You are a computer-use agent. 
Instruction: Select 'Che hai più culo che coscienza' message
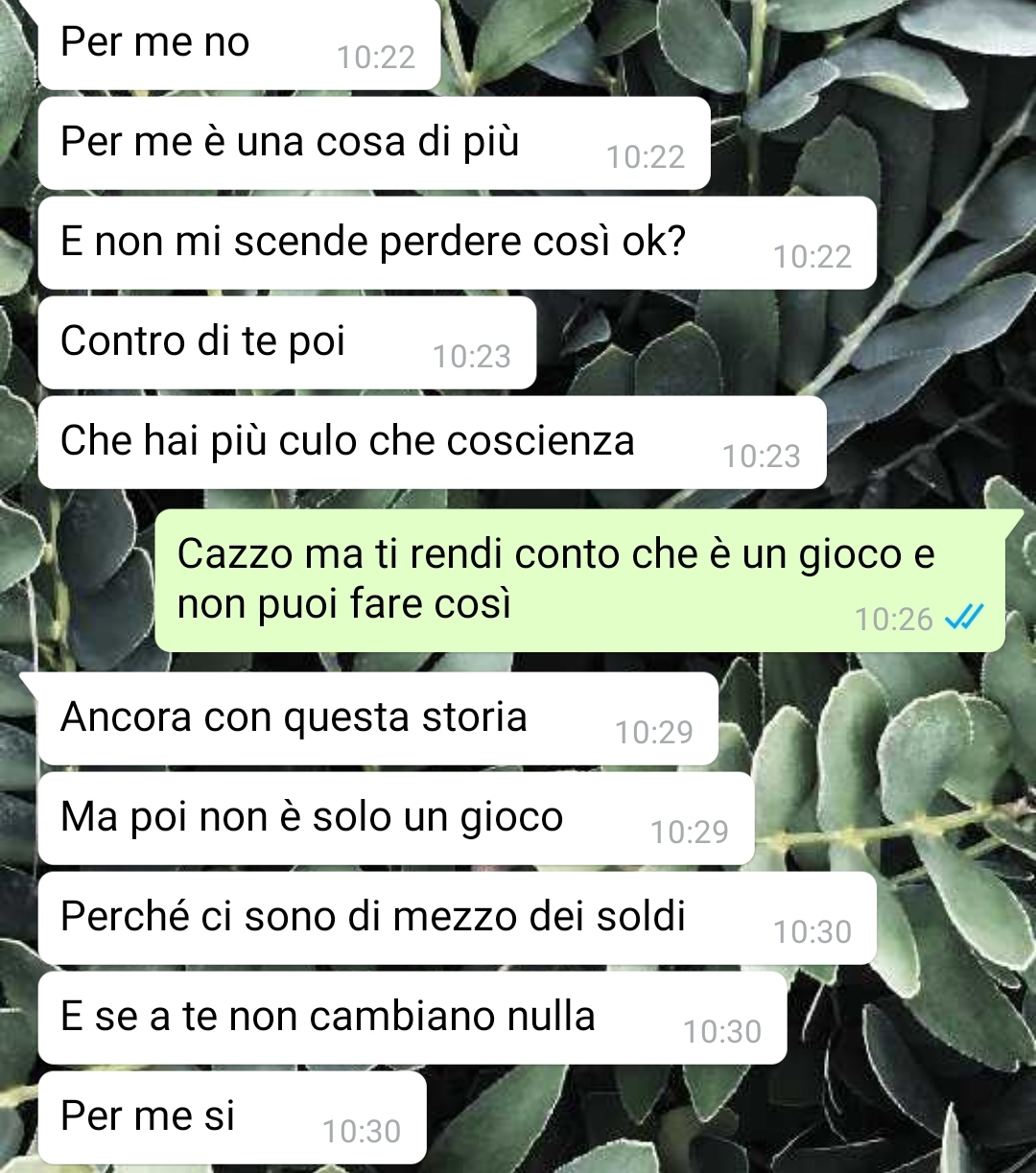tap(433, 442)
